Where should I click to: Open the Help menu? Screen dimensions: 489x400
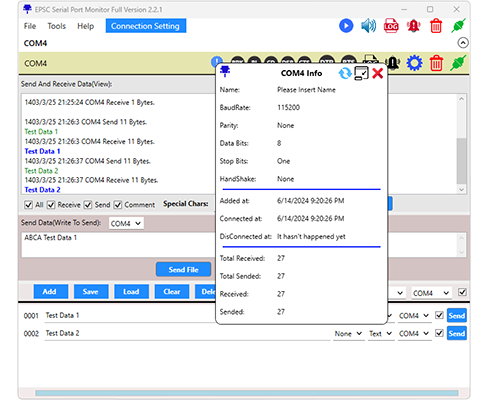[86, 26]
